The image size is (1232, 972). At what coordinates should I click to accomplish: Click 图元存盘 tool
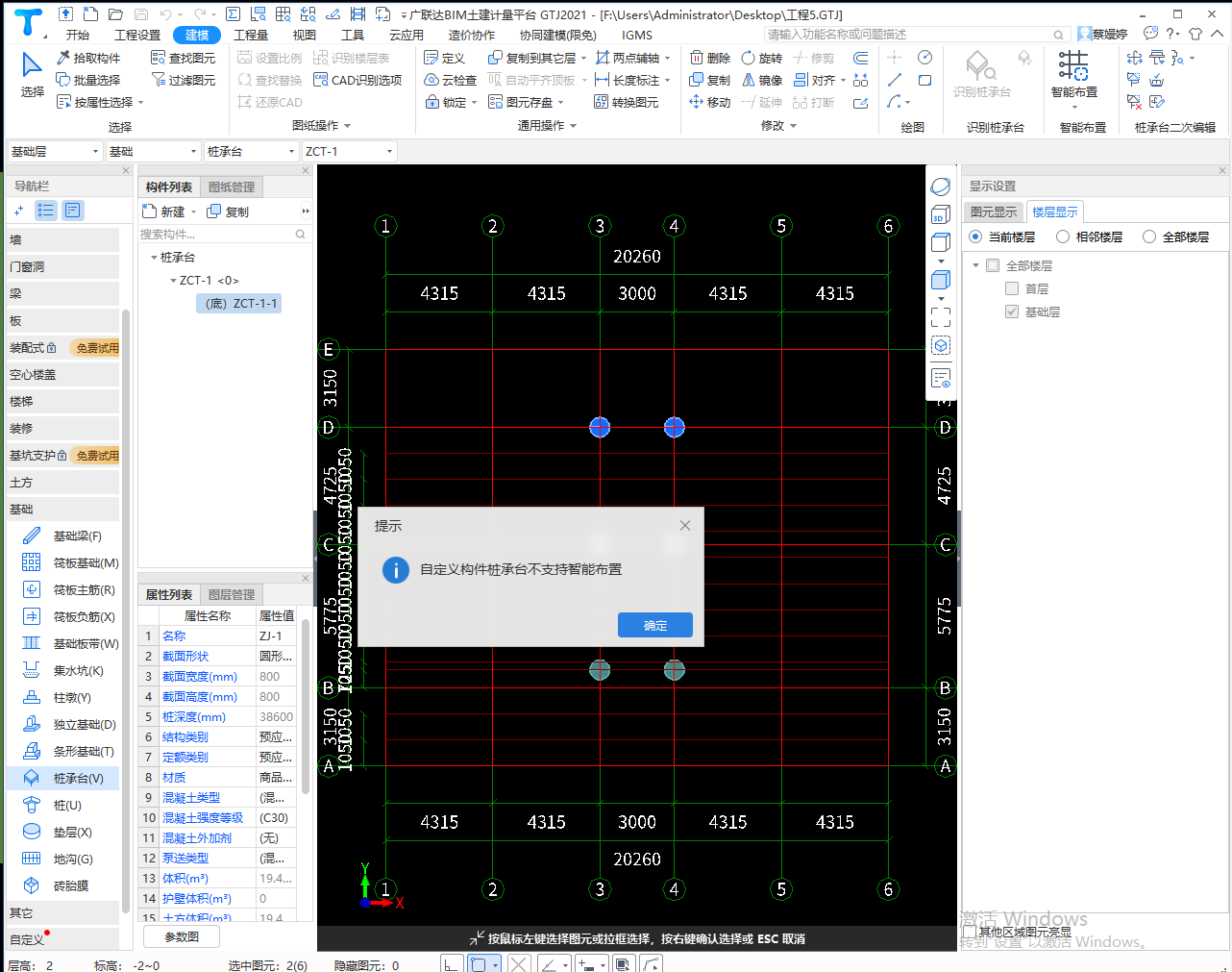(526, 102)
